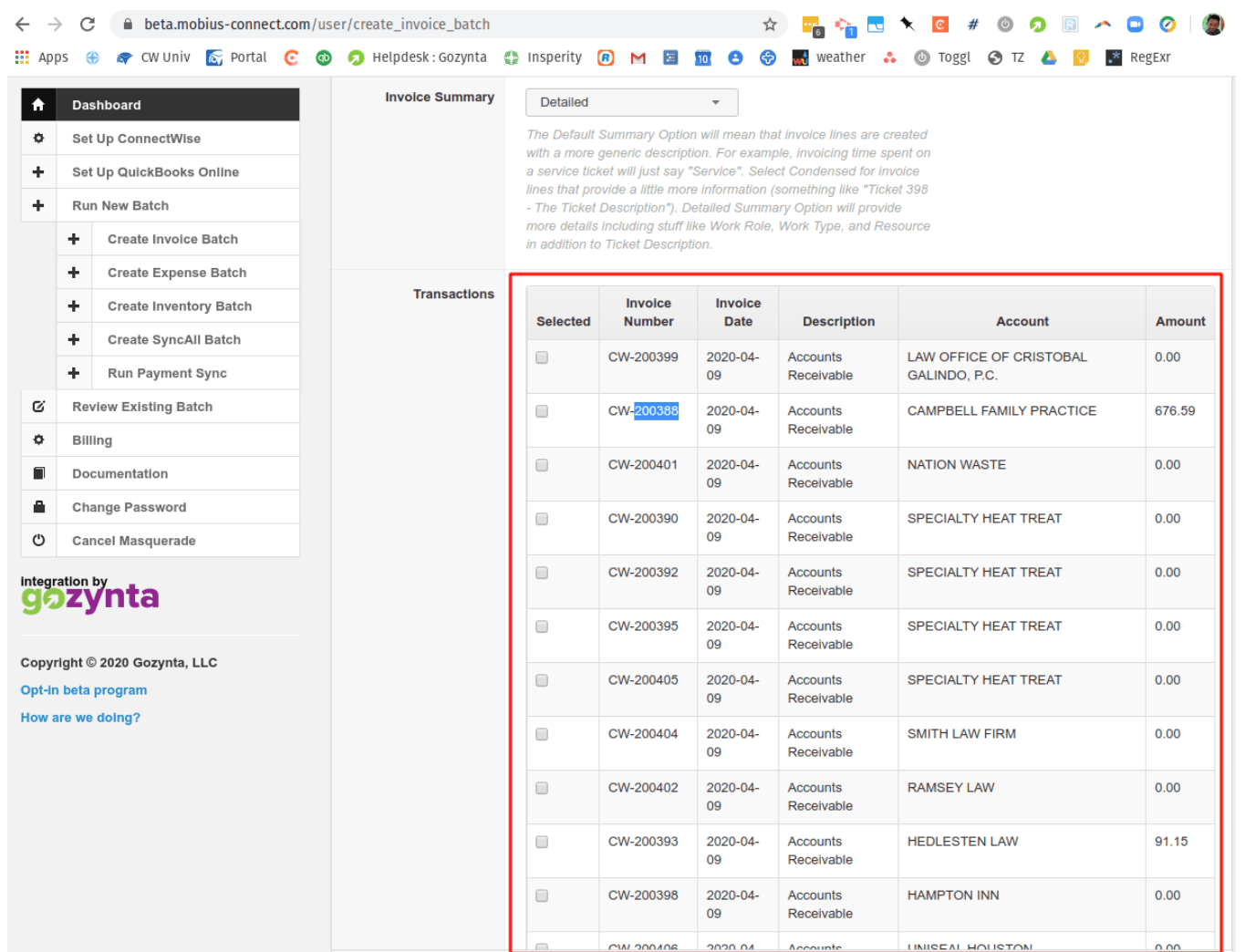Click the book icon beside Documentation

pos(38,473)
